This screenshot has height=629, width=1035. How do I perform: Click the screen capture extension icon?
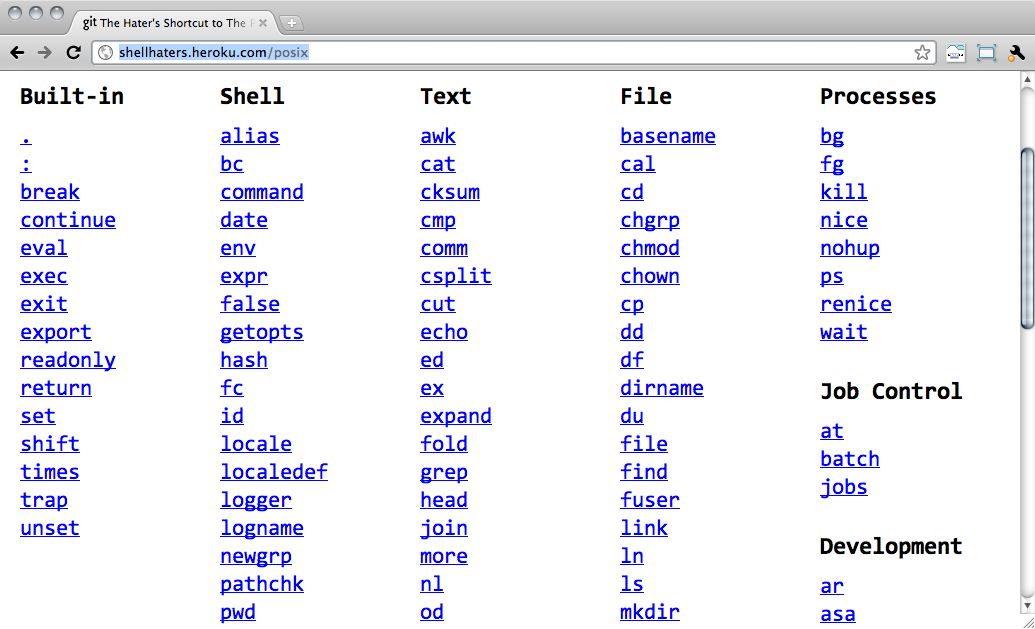[986, 53]
